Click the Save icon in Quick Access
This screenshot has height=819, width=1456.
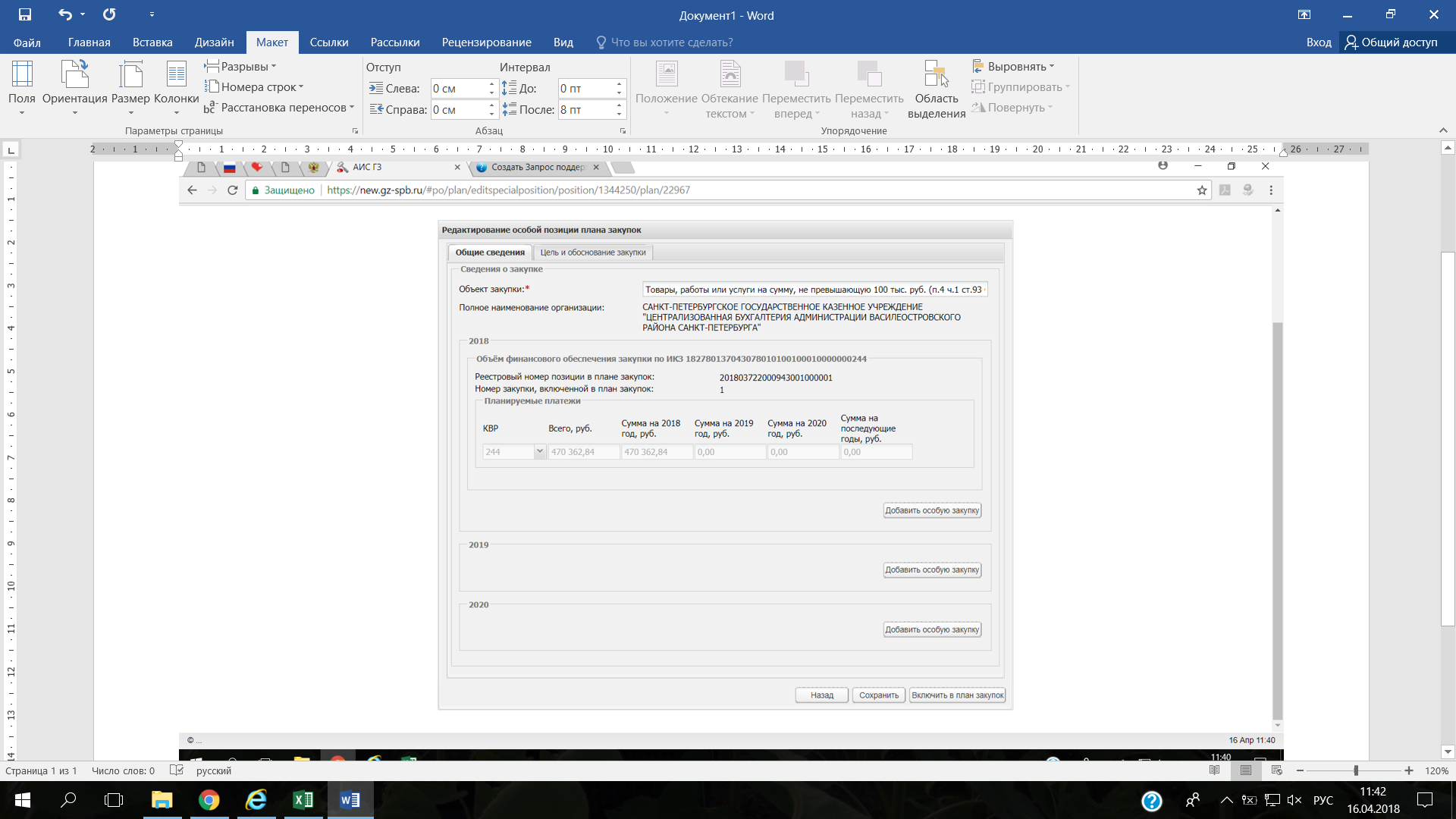tap(25, 14)
